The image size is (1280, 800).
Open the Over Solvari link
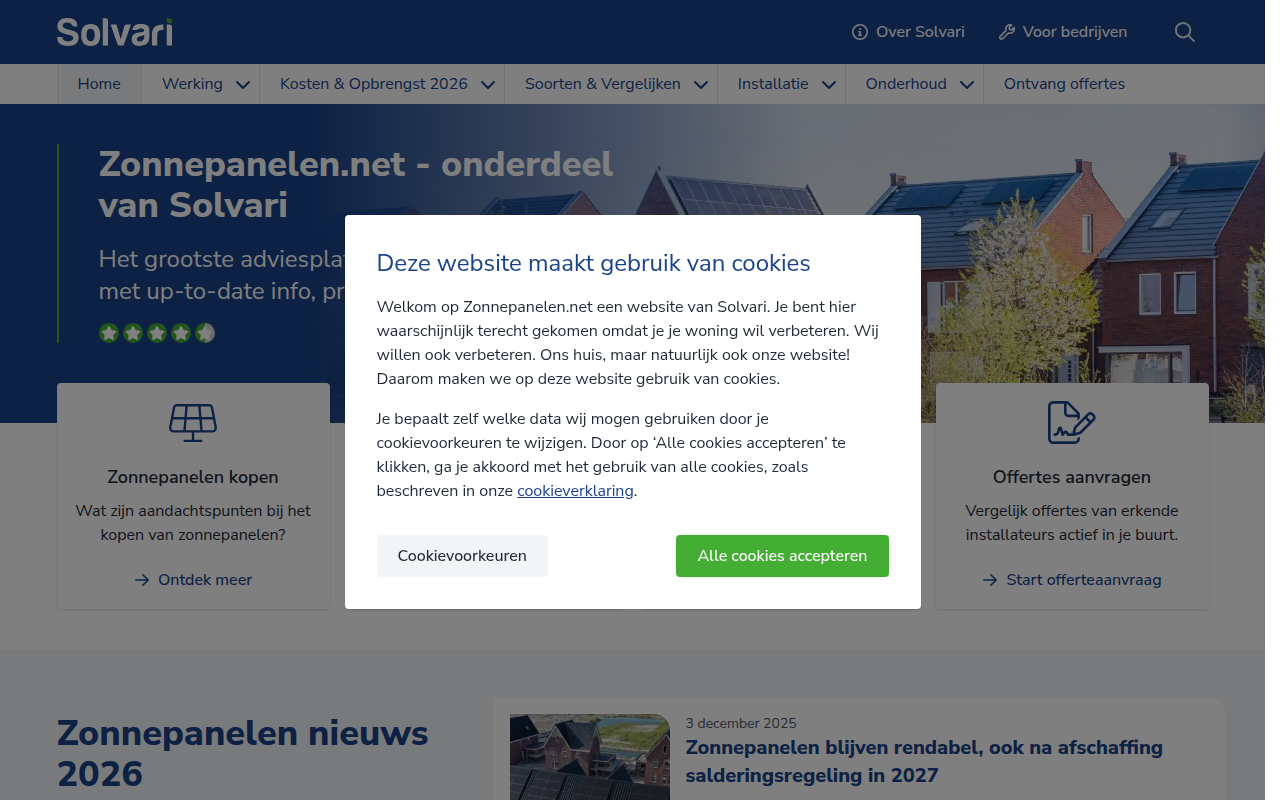click(908, 32)
